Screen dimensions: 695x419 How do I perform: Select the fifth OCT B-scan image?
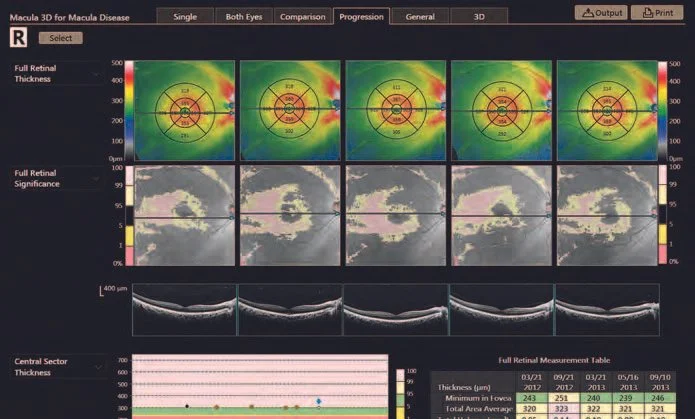pyautogui.click(x=607, y=310)
